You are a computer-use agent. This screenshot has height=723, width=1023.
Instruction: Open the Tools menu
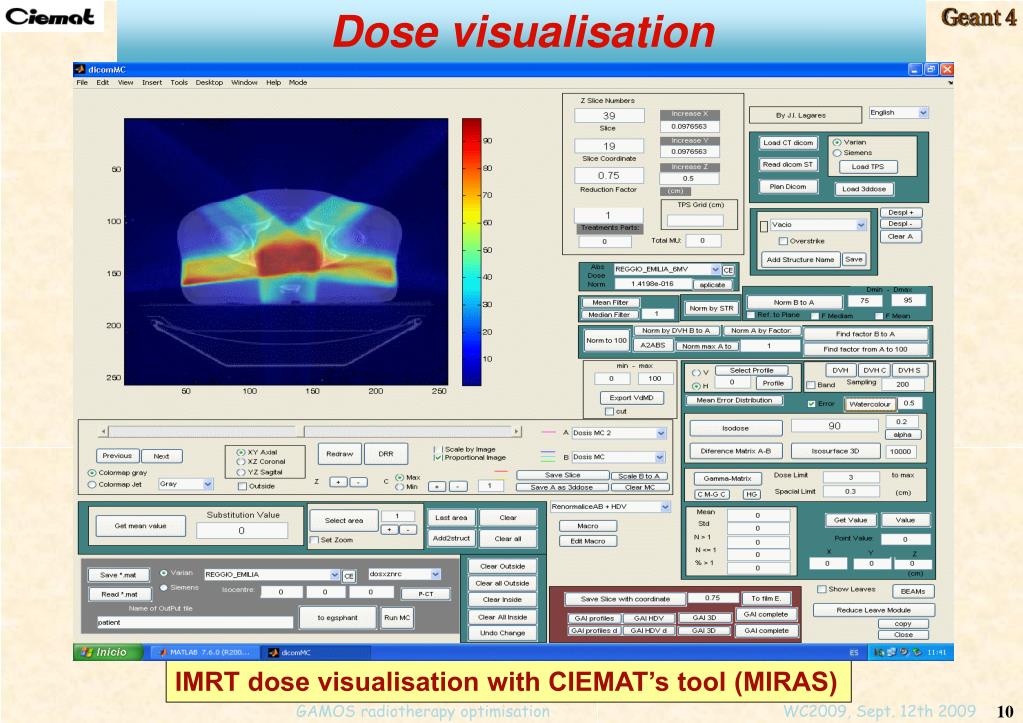(x=179, y=83)
